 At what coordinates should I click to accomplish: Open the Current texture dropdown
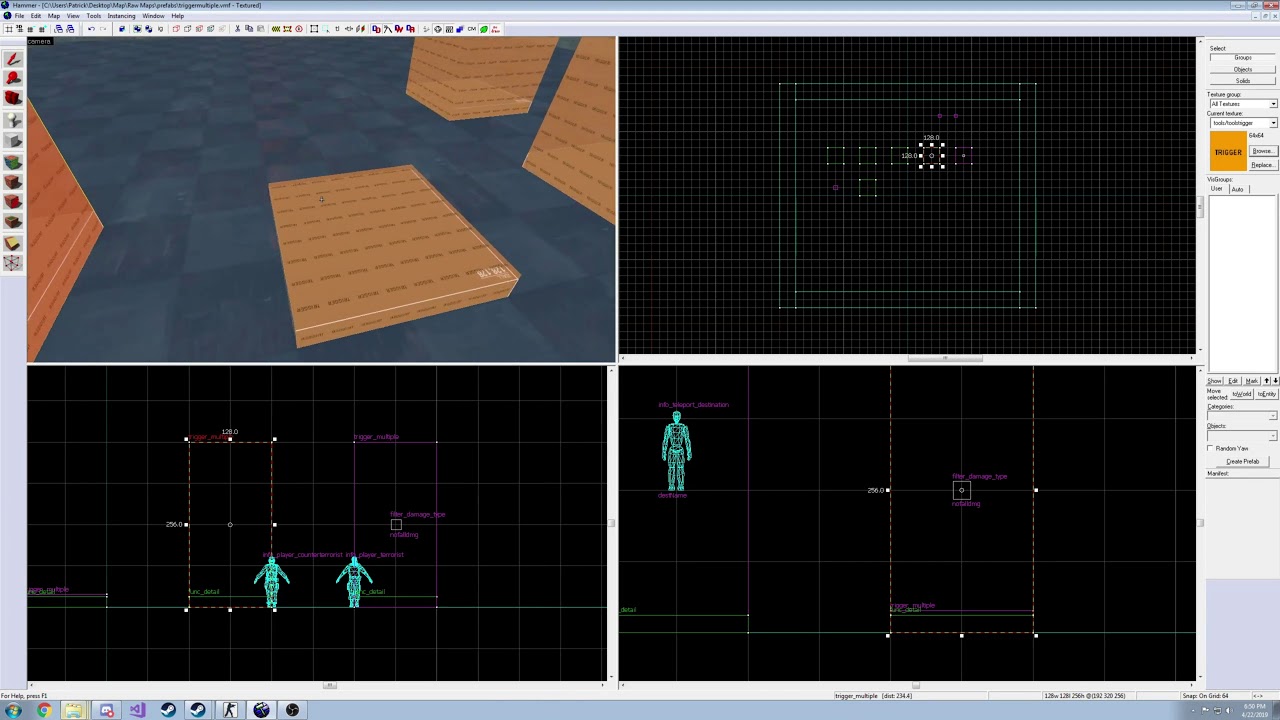(x=1273, y=123)
